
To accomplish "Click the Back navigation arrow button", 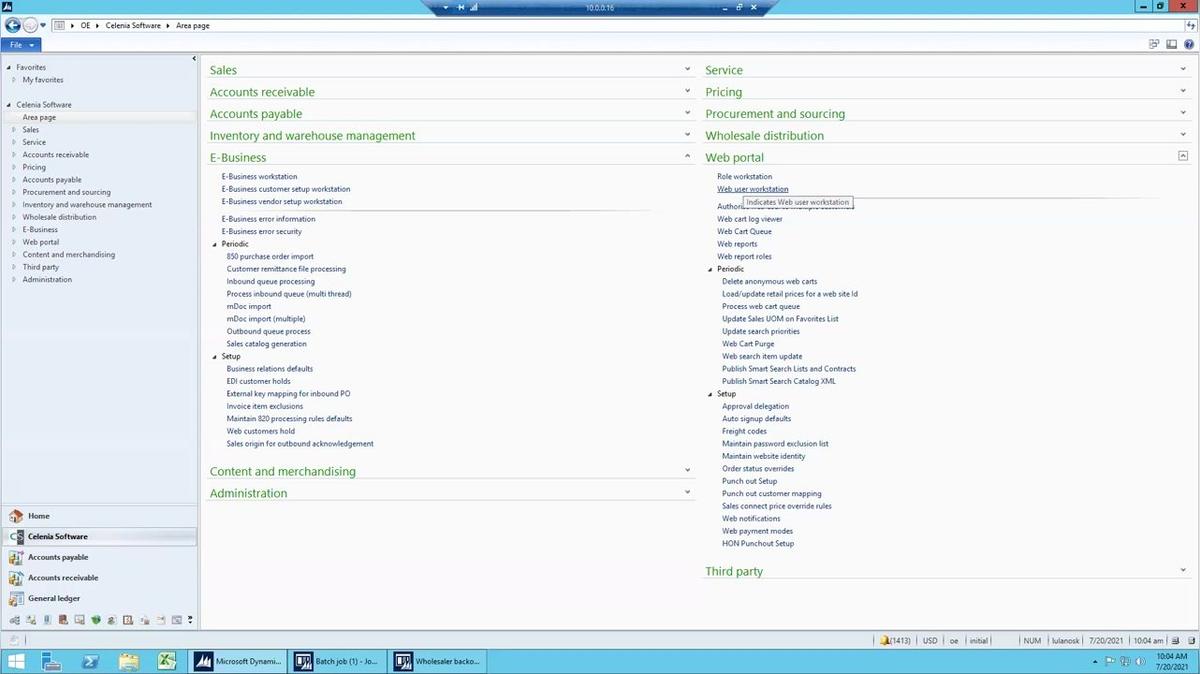I will (x=13, y=25).
